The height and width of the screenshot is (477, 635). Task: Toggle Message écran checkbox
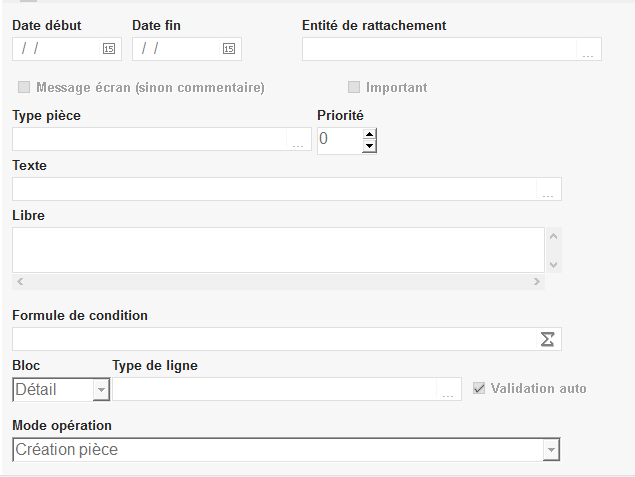[25, 87]
